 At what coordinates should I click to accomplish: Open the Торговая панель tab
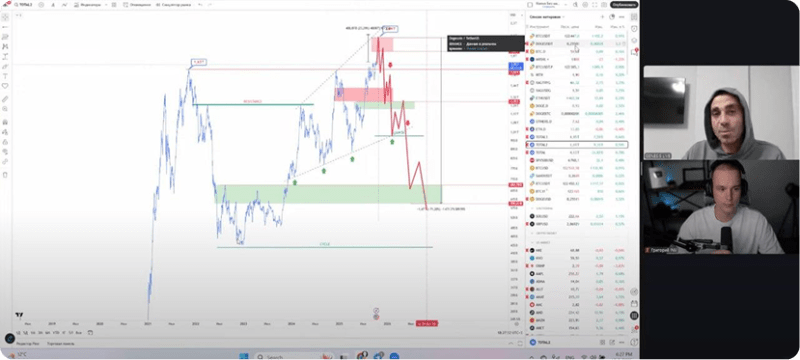pos(61,344)
